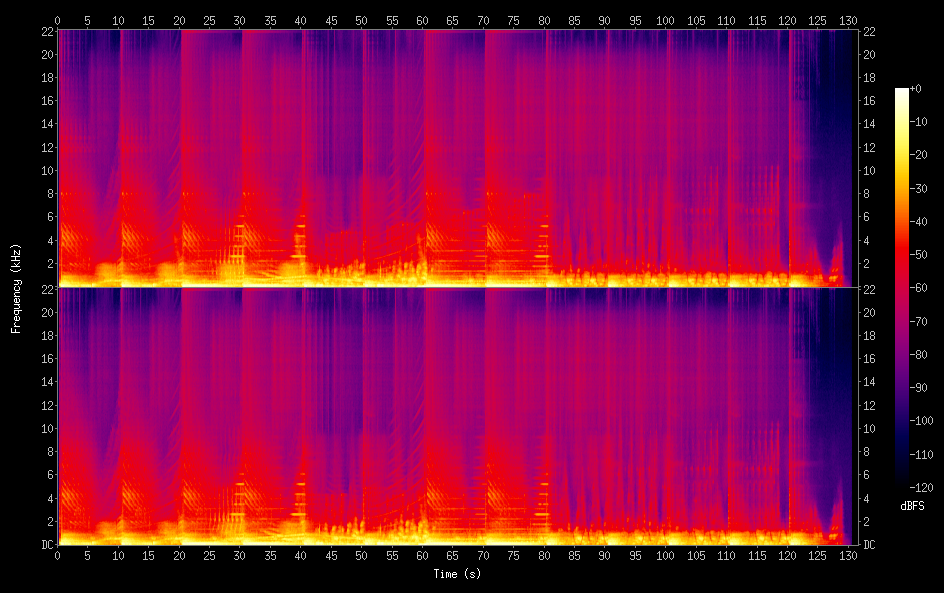This screenshot has width=944, height=593.
Task: Click the 90 s tick on bottom time axis
Action: [x=606, y=554]
